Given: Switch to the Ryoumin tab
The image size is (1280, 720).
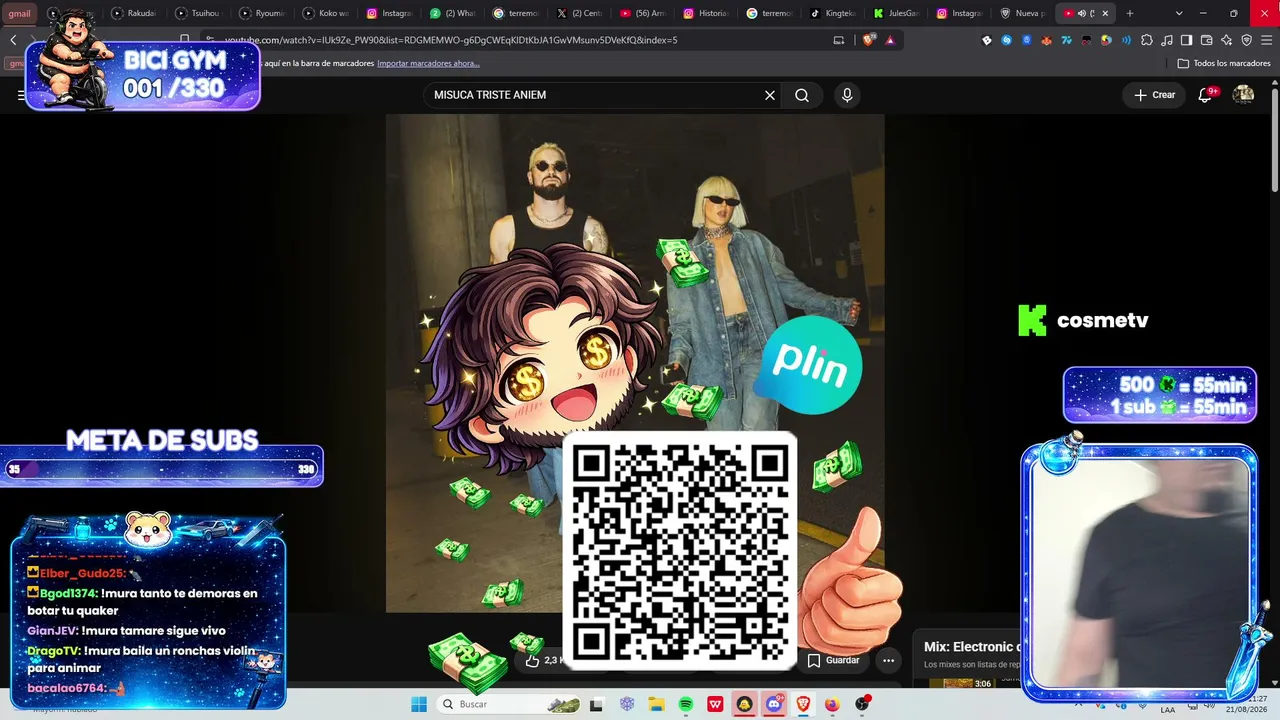Looking at the screenshot, I should tap(260, 13).
